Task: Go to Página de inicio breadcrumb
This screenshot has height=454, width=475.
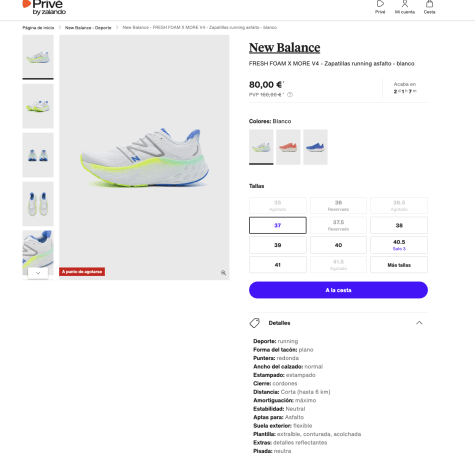Action: pos(38,28)
